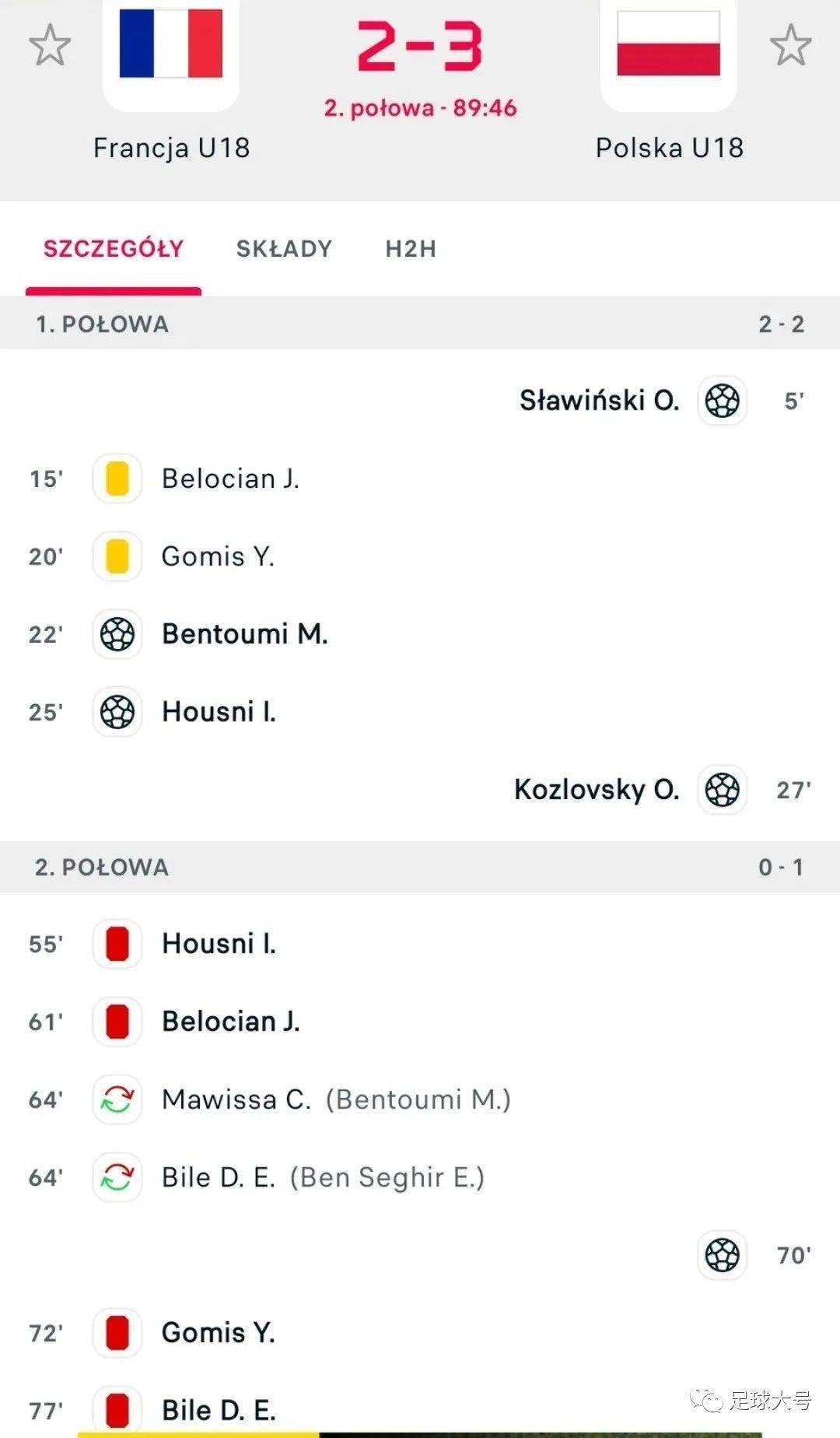Click the yellow card icon for Gomis Y.
The image size is (840, 1438).
(x=117, y=556)
